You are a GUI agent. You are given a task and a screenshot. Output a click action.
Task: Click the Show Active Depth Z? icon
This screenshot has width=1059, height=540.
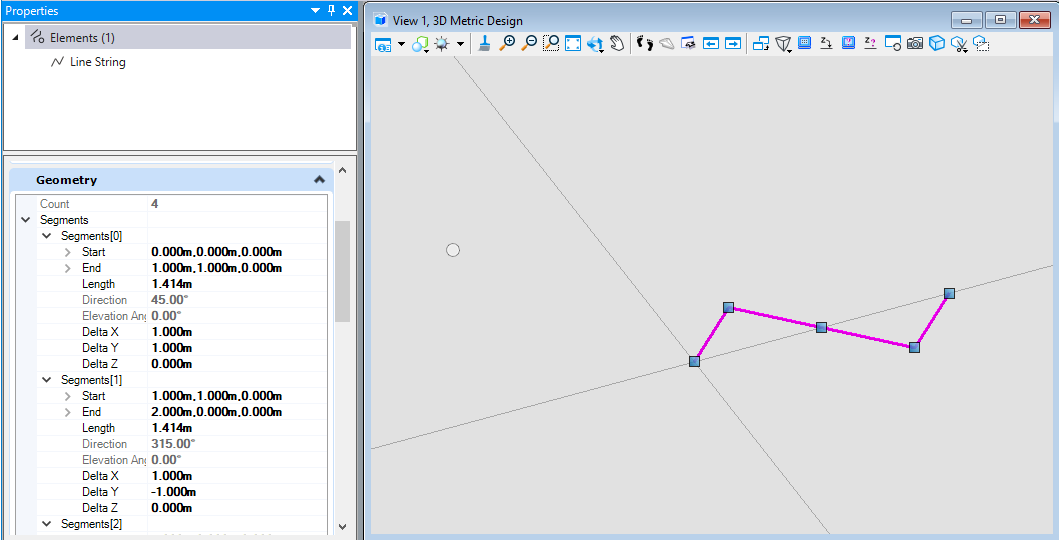871,43
